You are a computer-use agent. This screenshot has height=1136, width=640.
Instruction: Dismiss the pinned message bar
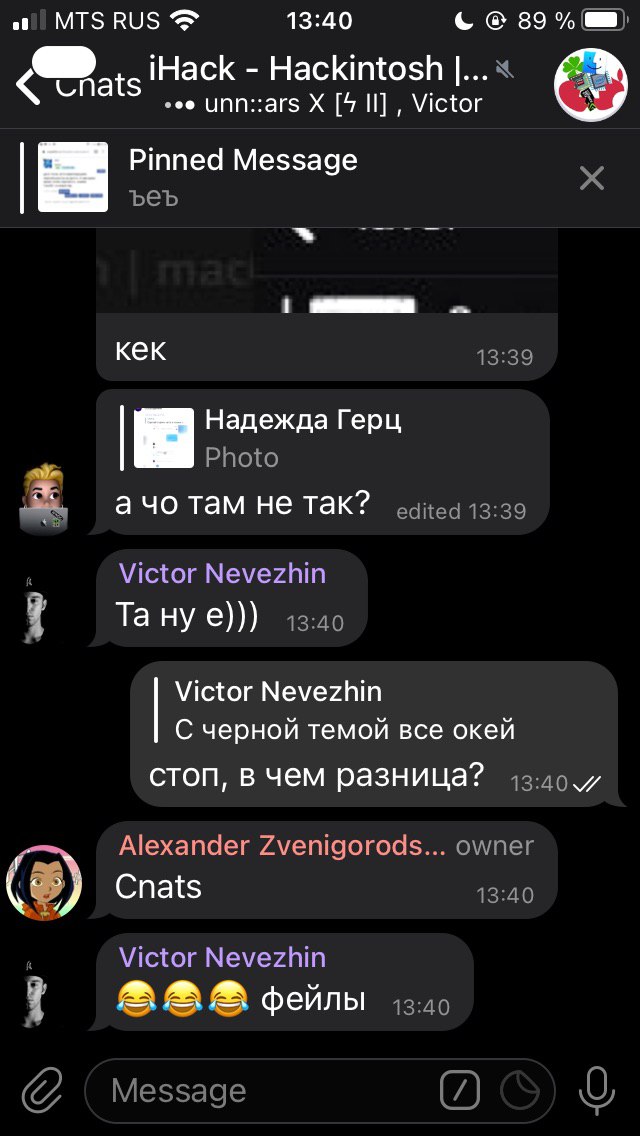[x=592, y=178]
